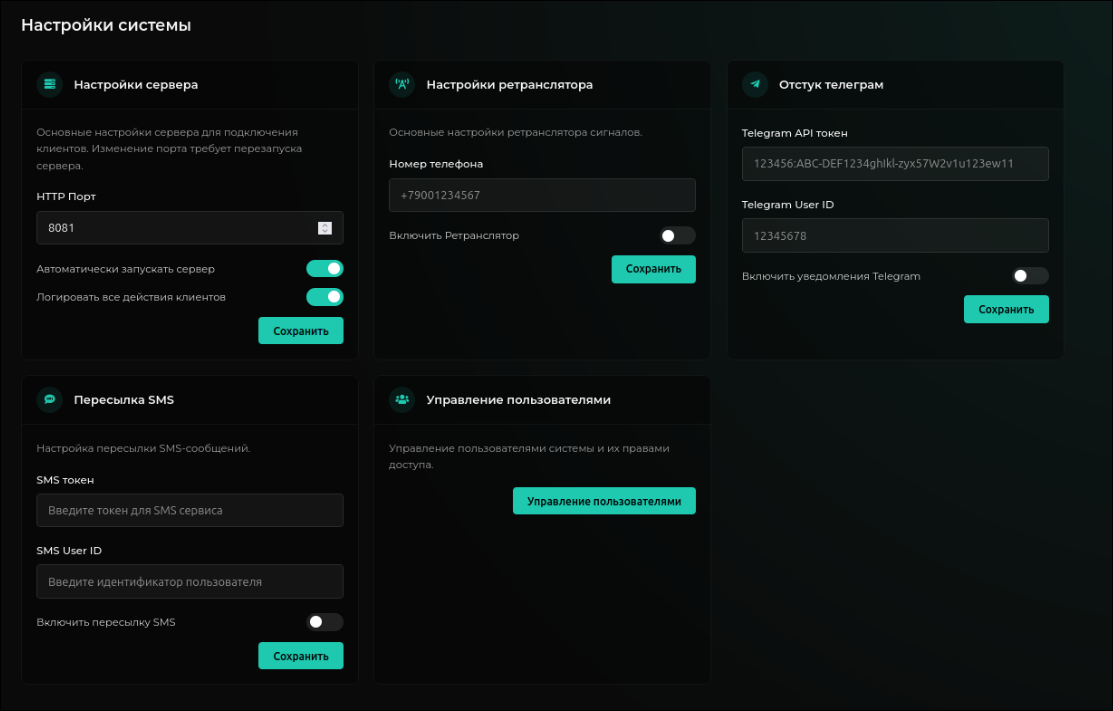Save the SMS forwarding settings
The image size is (1113, 711).
301,656
